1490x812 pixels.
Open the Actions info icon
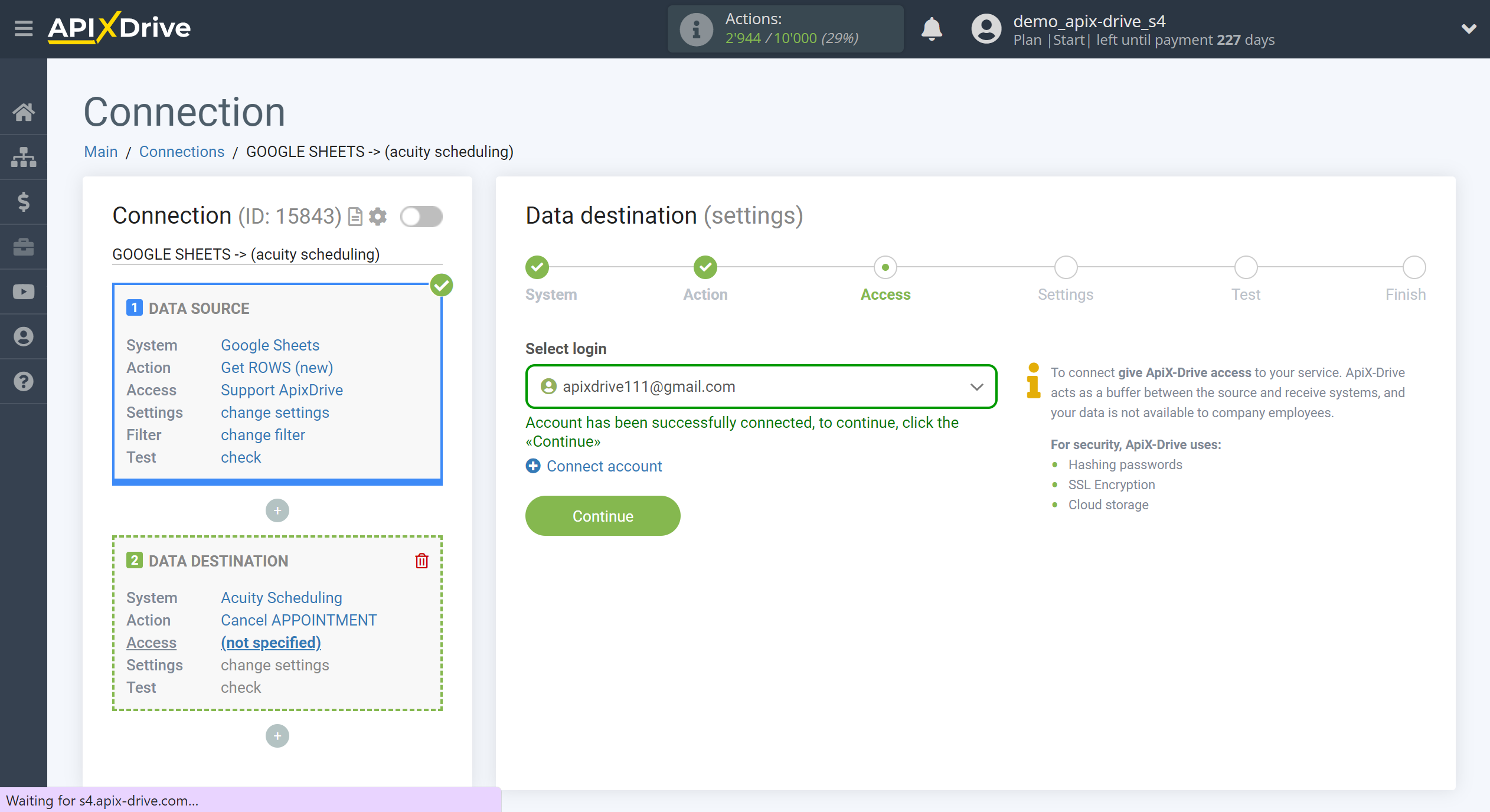coord(696,29)
